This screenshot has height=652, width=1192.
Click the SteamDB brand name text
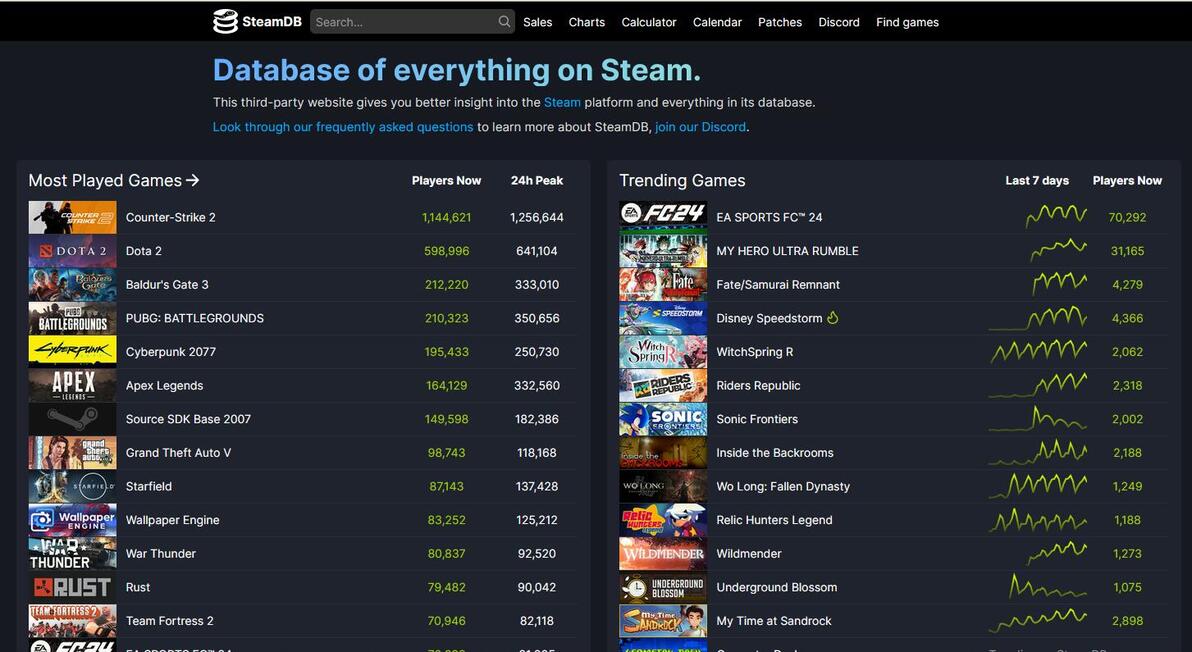(272, 22)
